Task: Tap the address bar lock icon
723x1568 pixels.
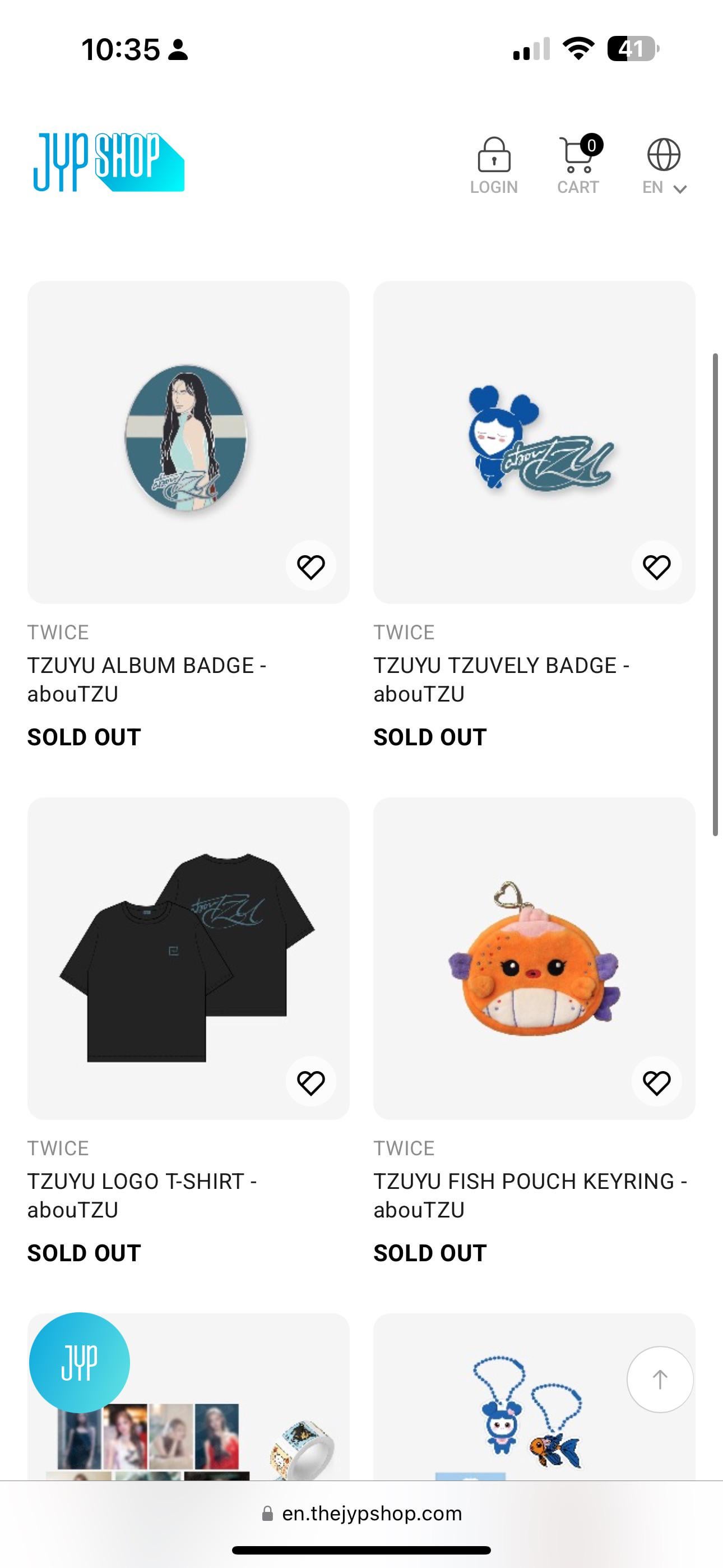Action: click(x=267, y=1514)
